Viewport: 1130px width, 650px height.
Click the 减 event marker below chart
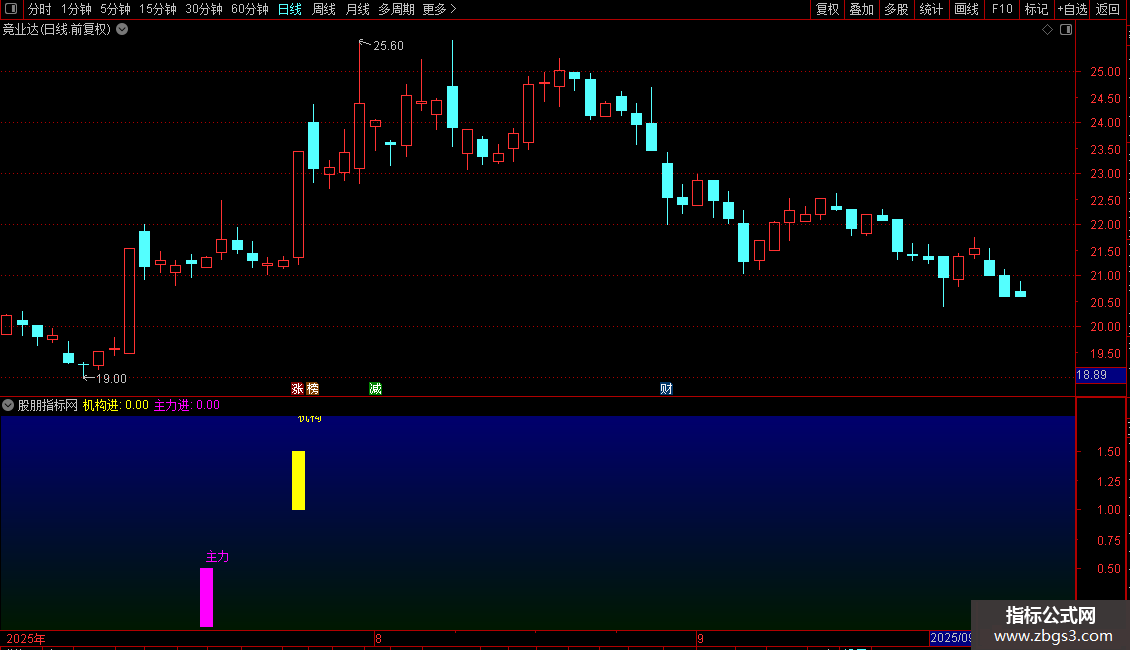point(375,388)
